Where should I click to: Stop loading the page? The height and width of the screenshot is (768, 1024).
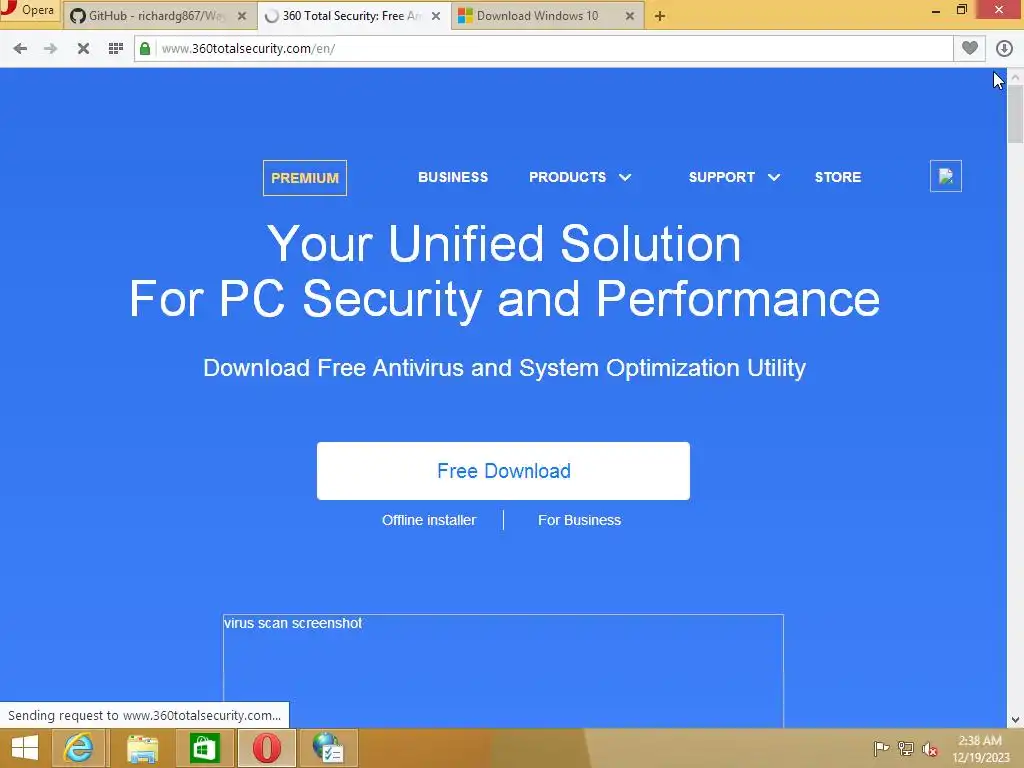83,48
